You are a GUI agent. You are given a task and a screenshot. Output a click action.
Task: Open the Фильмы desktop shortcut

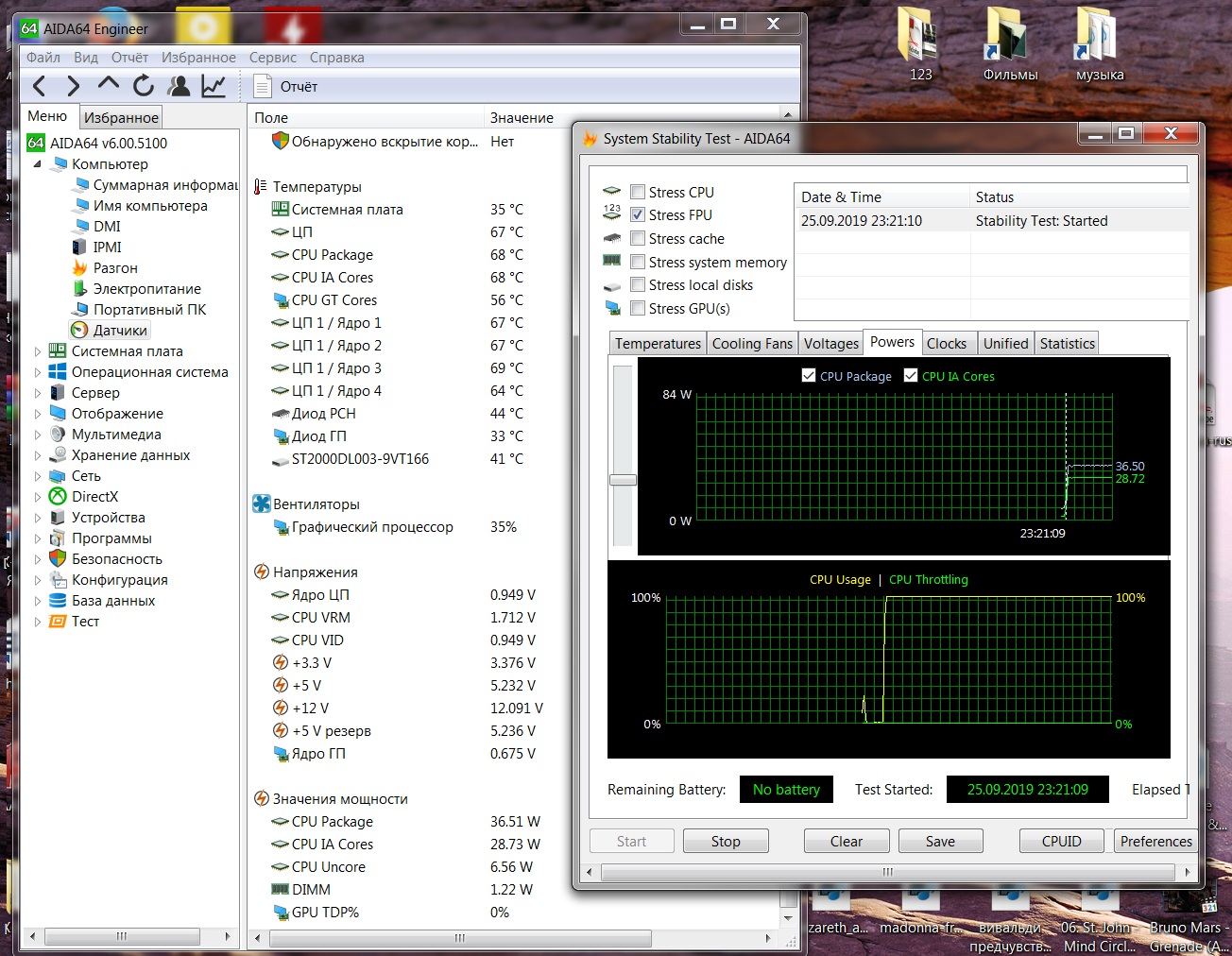(1009, 43)
